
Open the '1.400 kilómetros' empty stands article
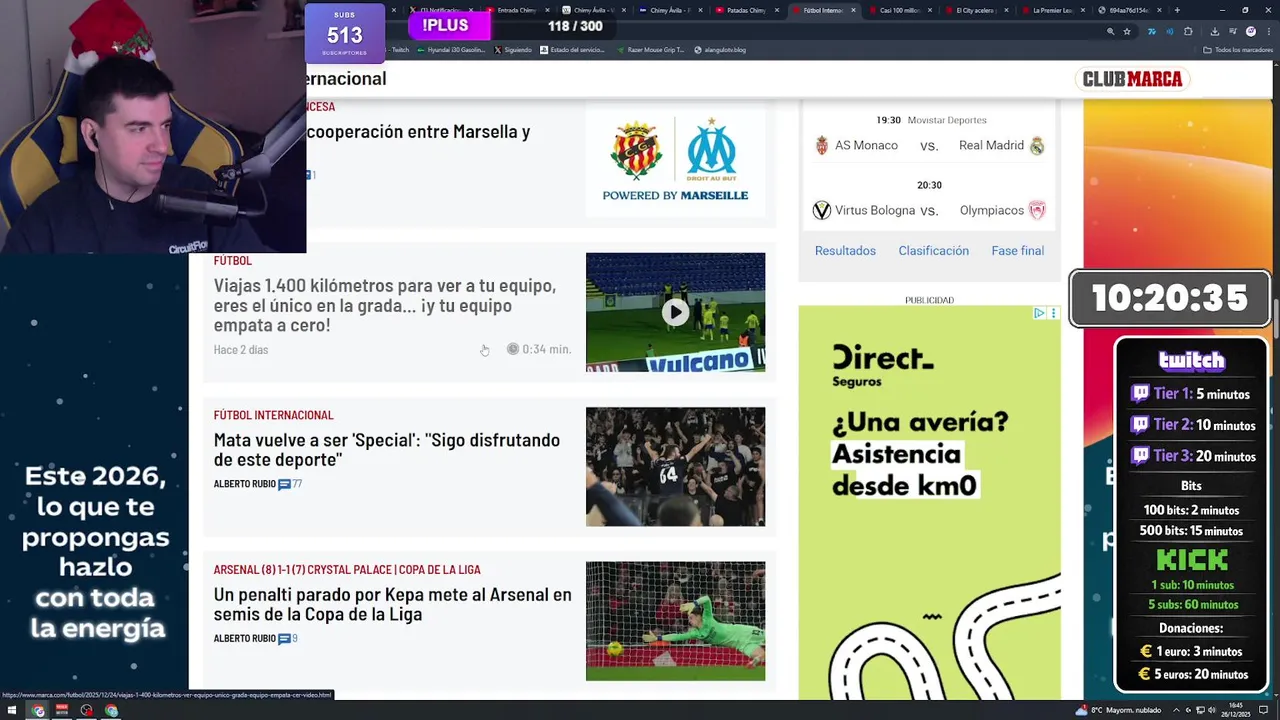(384, 305)
